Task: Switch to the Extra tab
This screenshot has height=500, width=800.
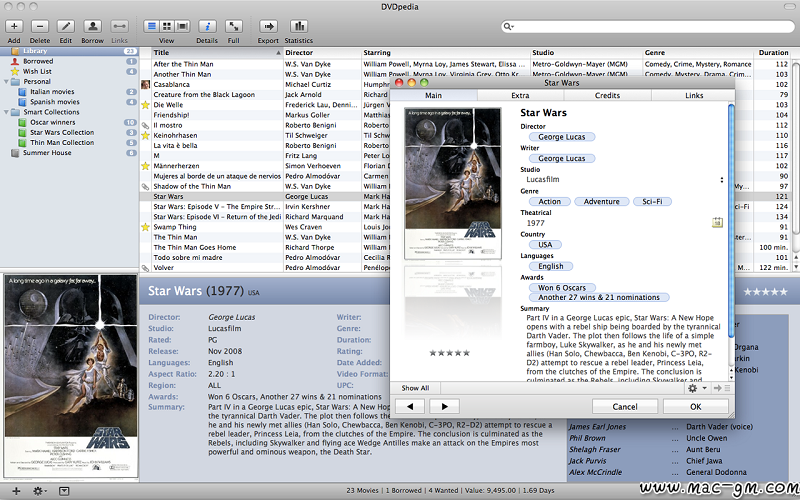Action: 520,95
